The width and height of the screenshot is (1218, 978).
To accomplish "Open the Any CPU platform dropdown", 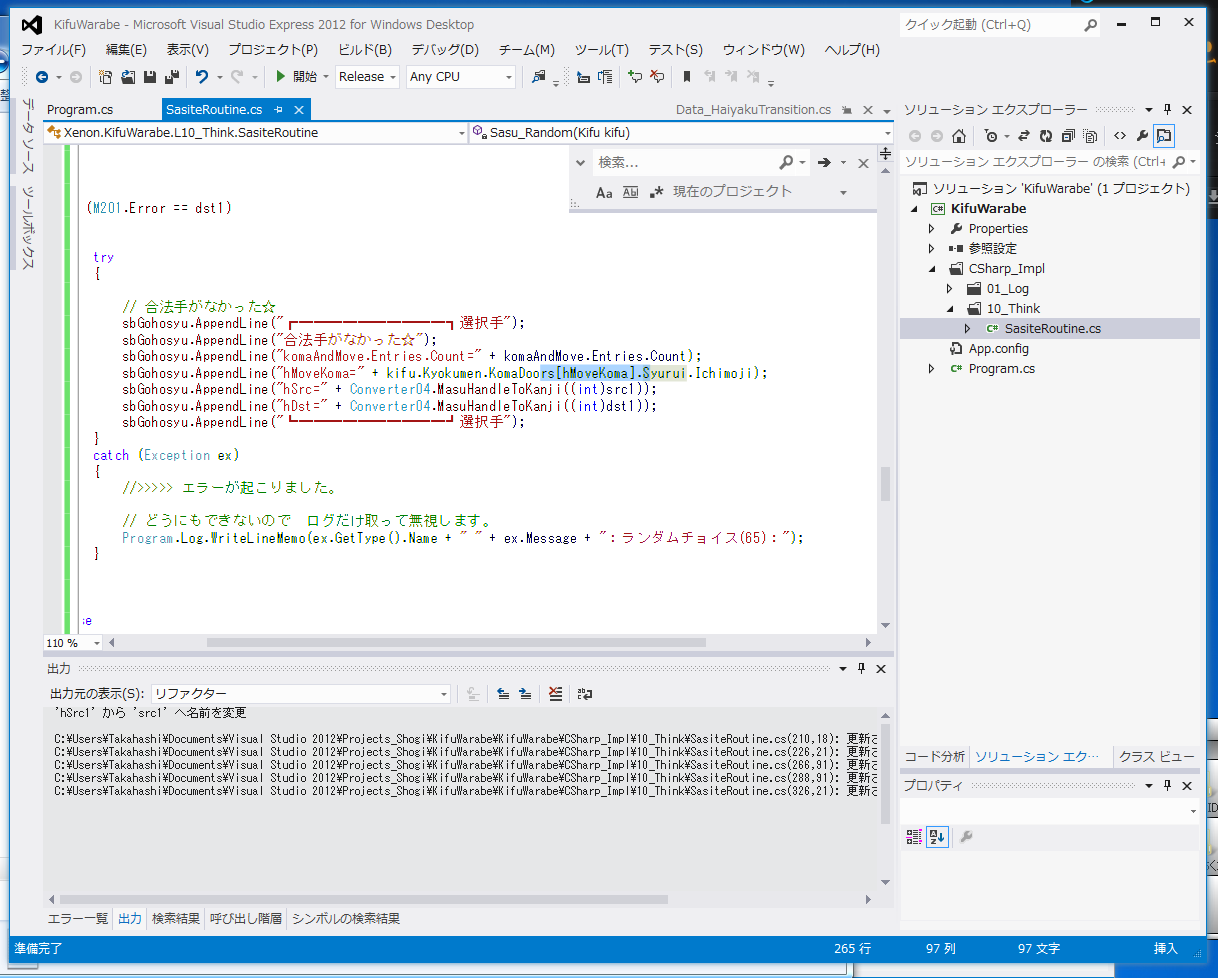I will click(460, 77).
